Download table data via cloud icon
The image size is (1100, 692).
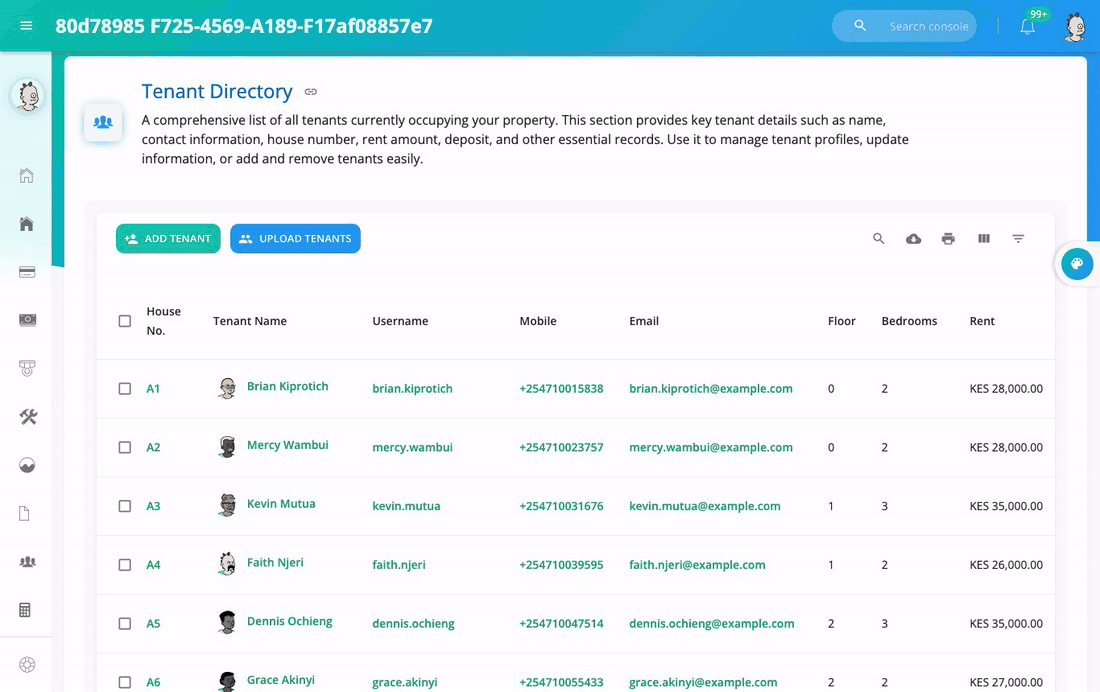pos(913,239)
